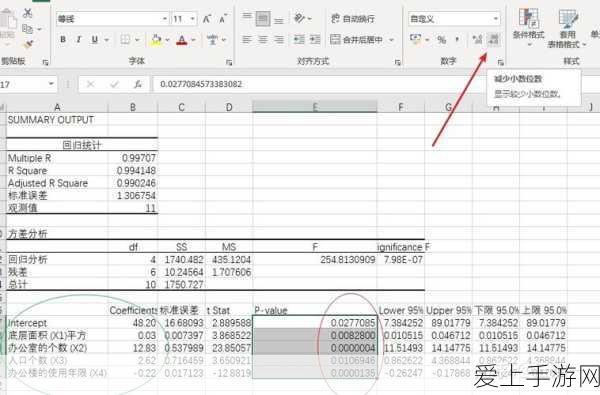
Task: Click the Wrap Text button
Action: point(353,18)
